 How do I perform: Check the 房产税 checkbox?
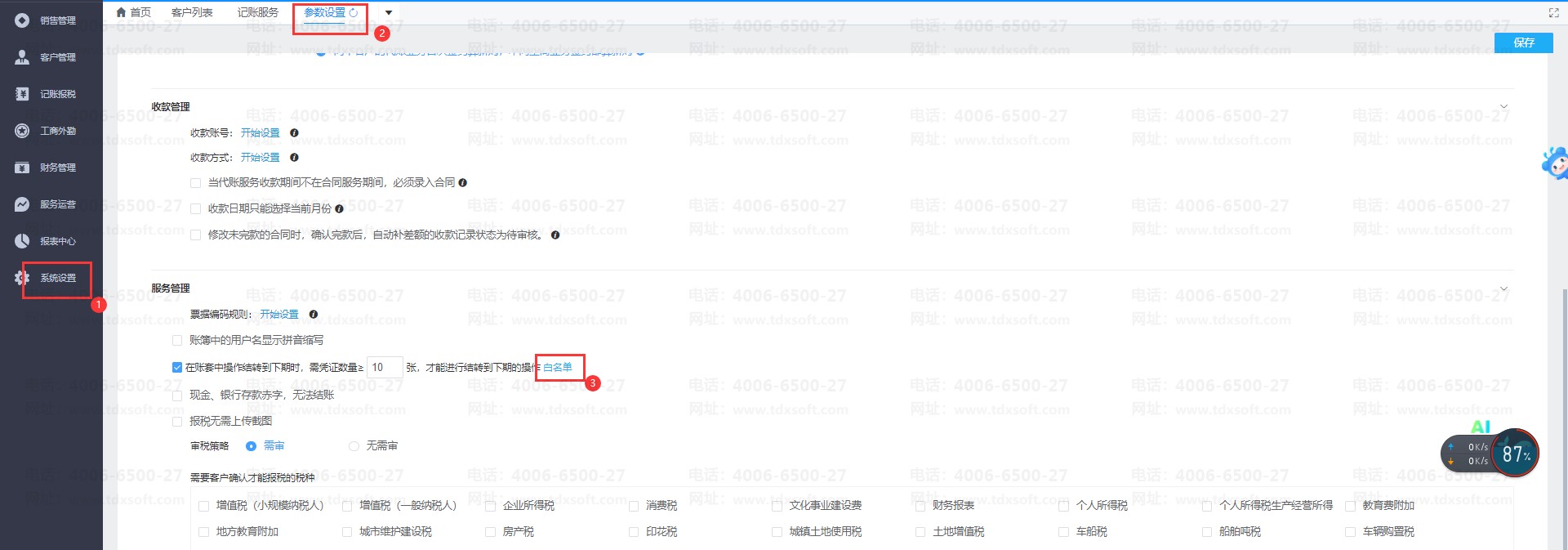[x=491, y=532]
